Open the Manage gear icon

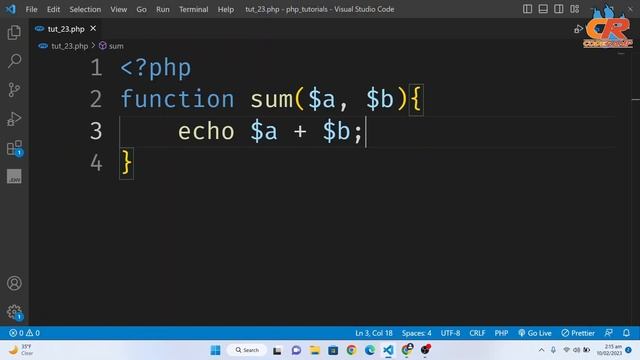pos(15,313)
